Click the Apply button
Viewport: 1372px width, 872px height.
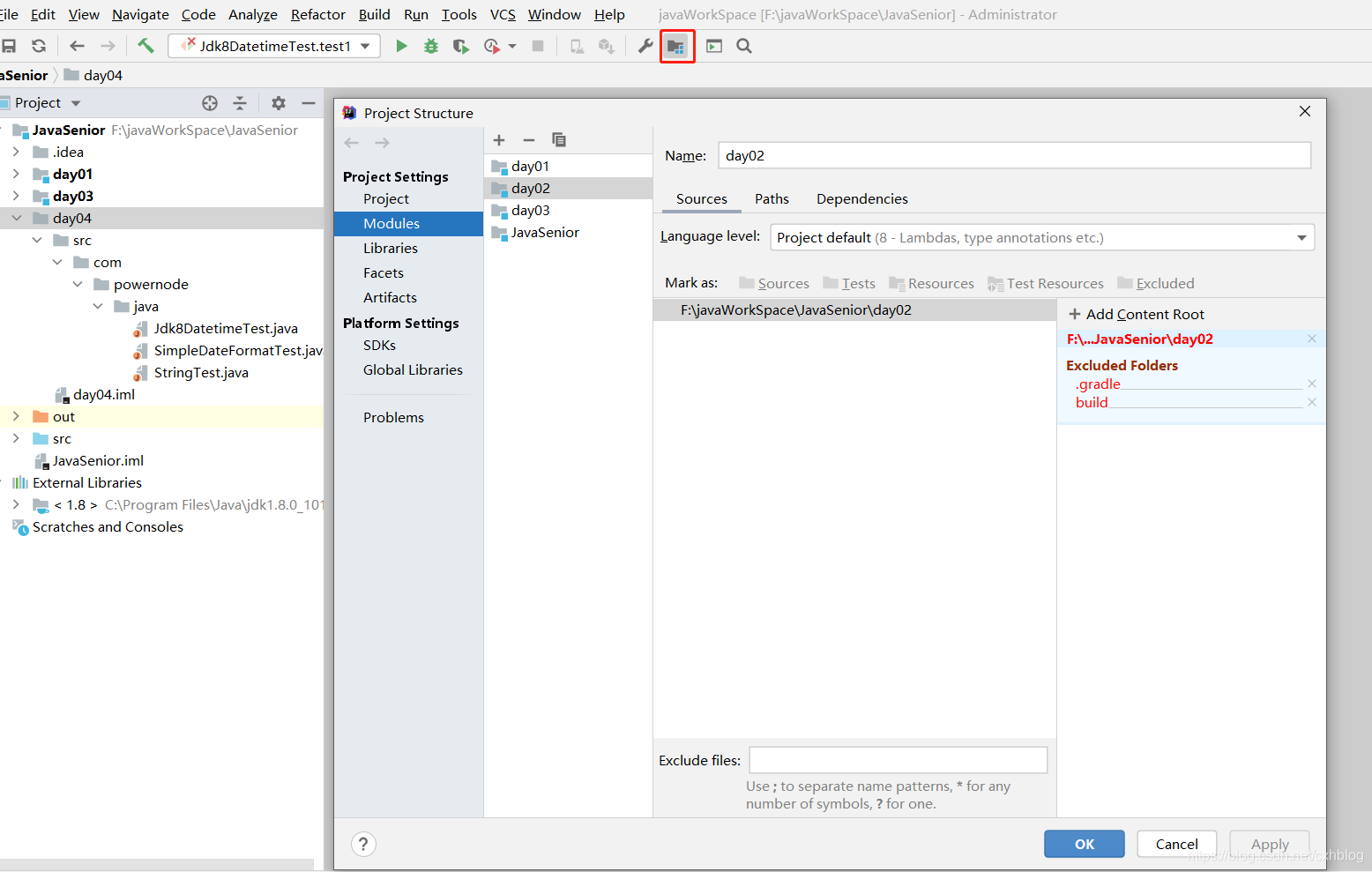pyautogui.click(x=1270, y=844)
